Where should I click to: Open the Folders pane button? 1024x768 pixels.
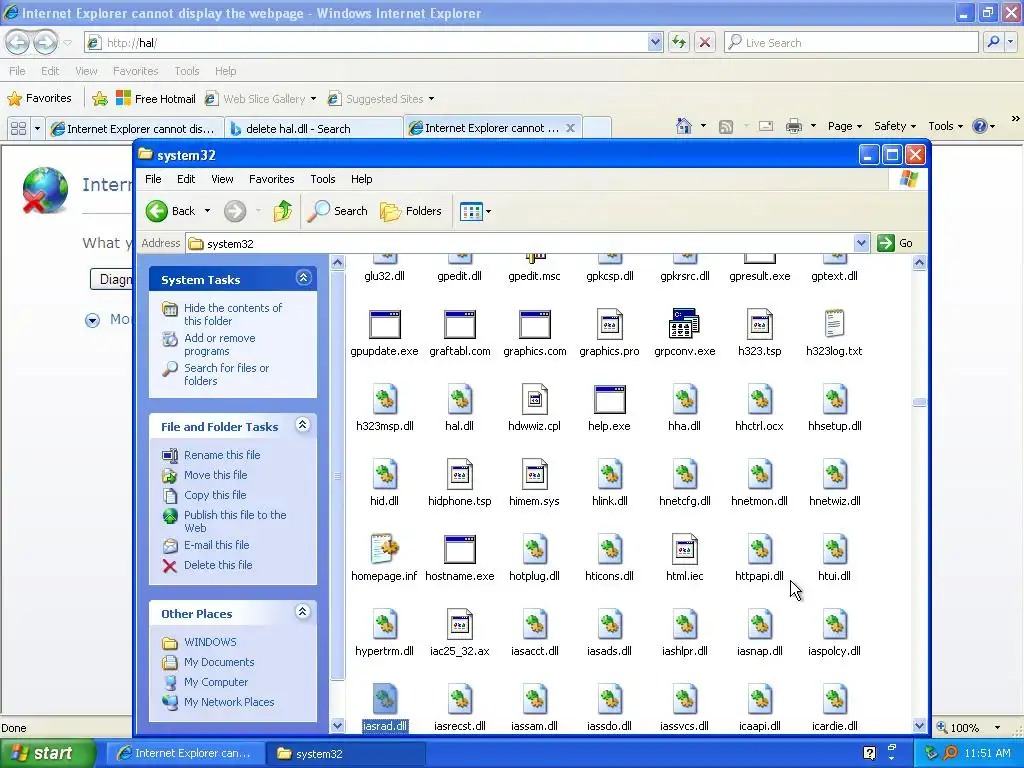(411, 211)
